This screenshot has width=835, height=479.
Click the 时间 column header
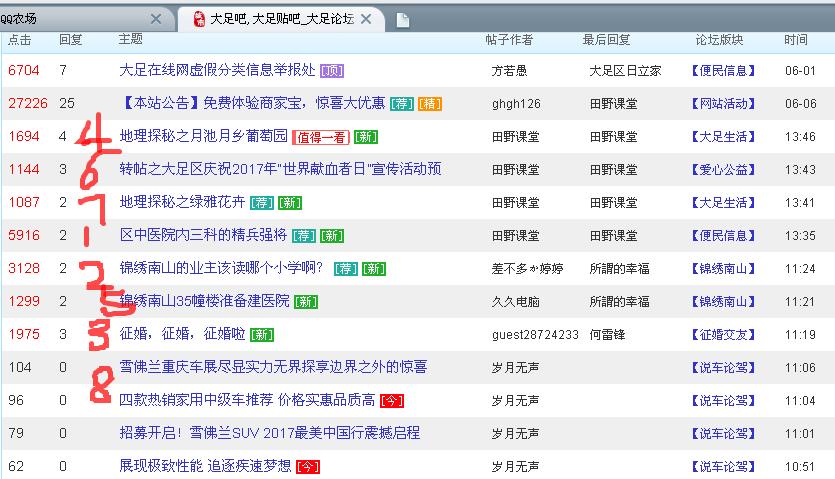pyautogui.click(x=796, y=40)
